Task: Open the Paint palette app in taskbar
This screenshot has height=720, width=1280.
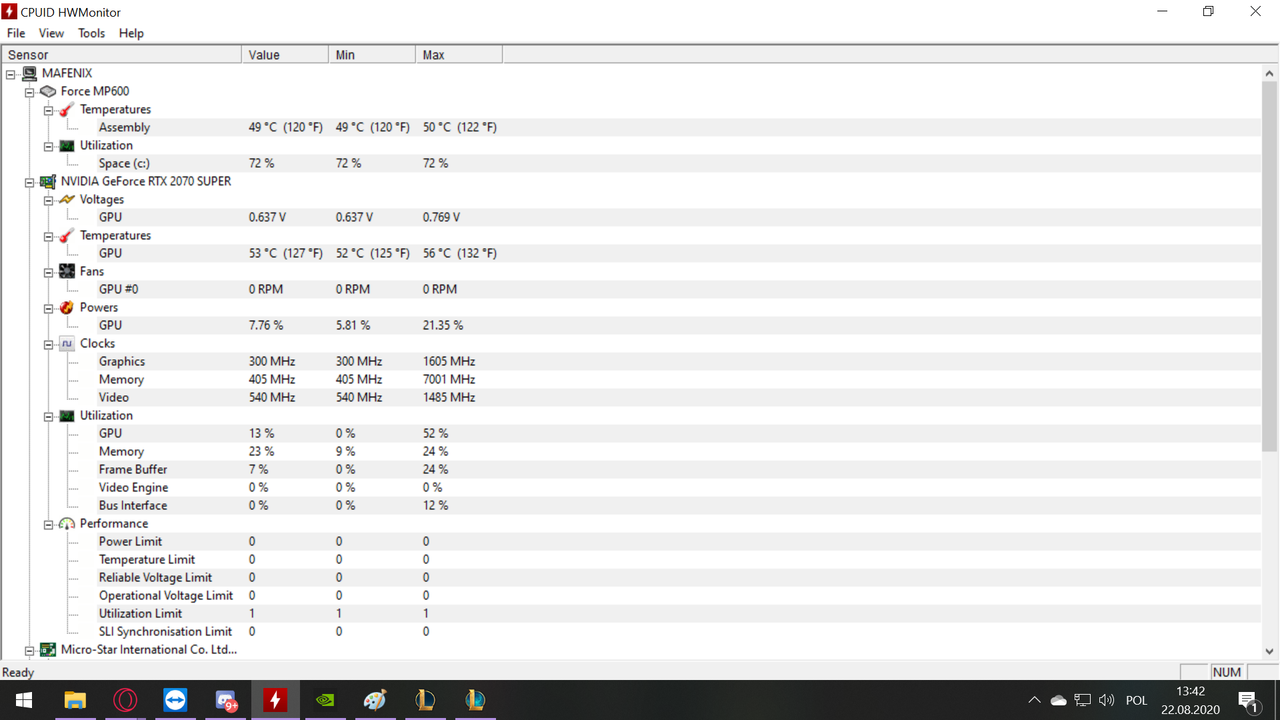Action: (375, 700)
